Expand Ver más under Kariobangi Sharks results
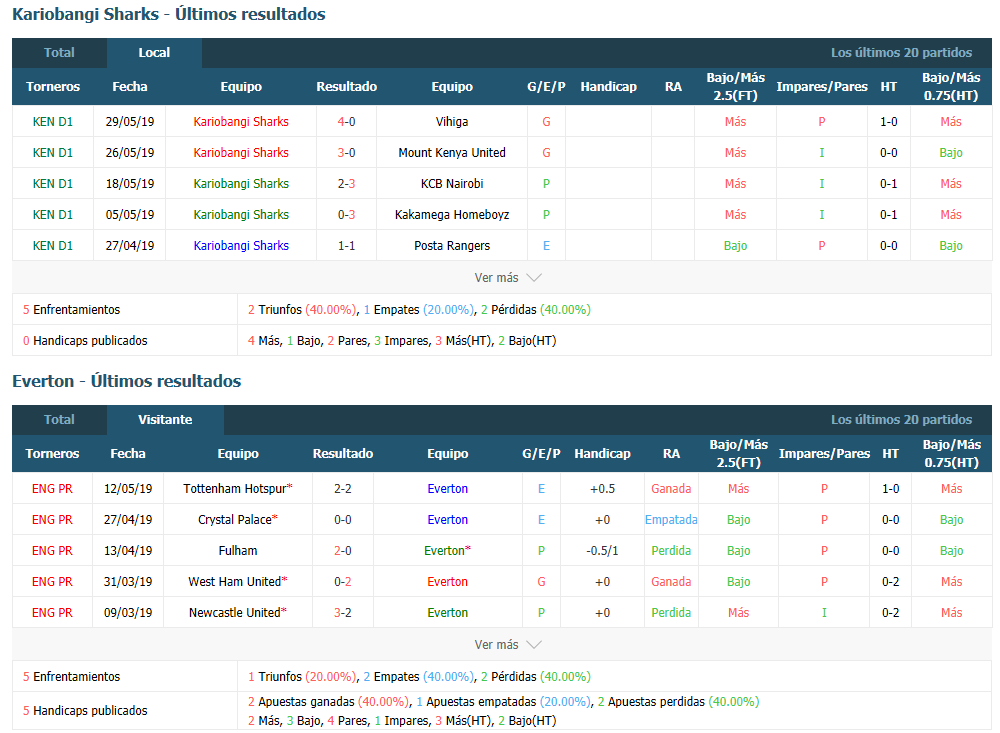 (508, 278)
